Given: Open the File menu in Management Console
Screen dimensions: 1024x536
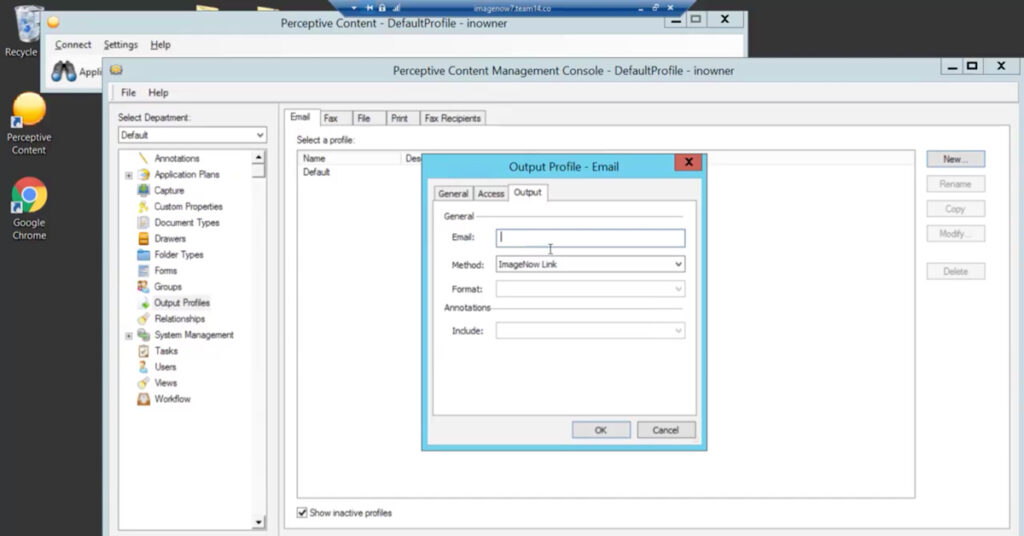Looking at the screenshot, I should pos(128,93).
